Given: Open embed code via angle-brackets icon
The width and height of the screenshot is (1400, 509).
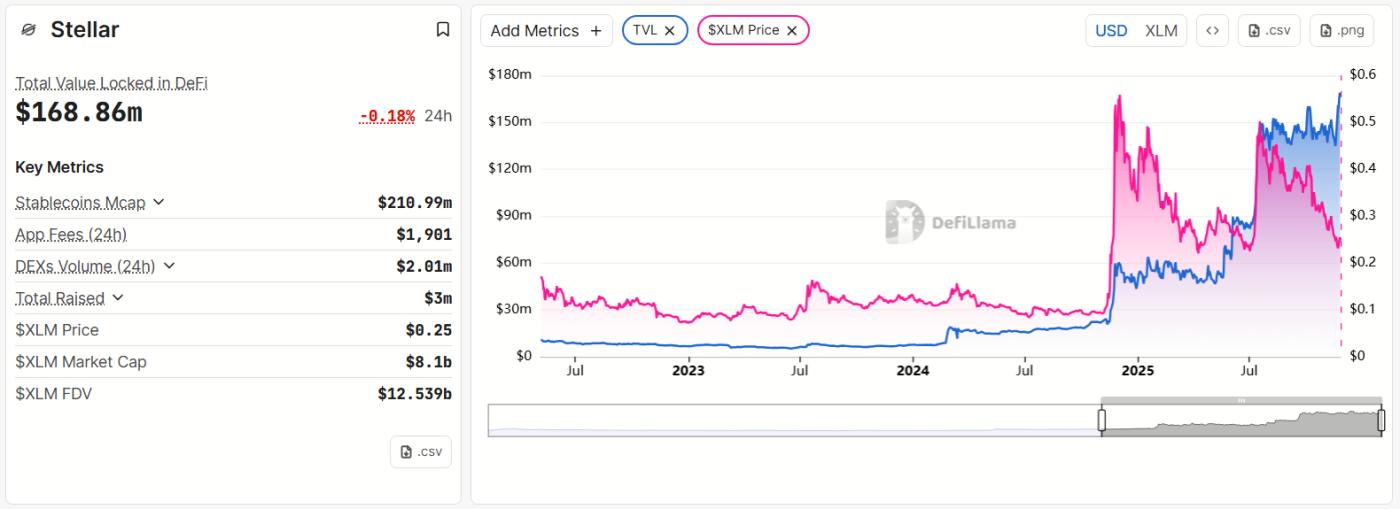Looking at the screenshot, I should pos(1212,30).
